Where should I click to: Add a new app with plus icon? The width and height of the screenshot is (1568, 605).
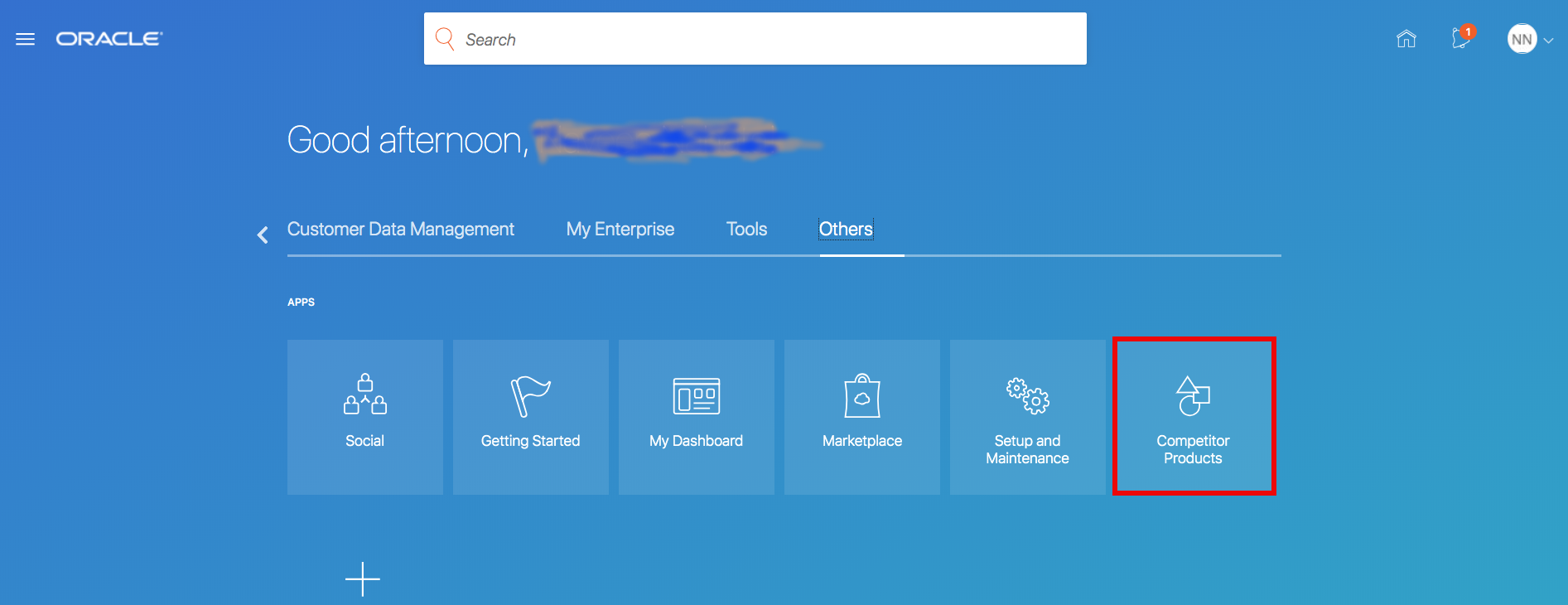(363, 579)
